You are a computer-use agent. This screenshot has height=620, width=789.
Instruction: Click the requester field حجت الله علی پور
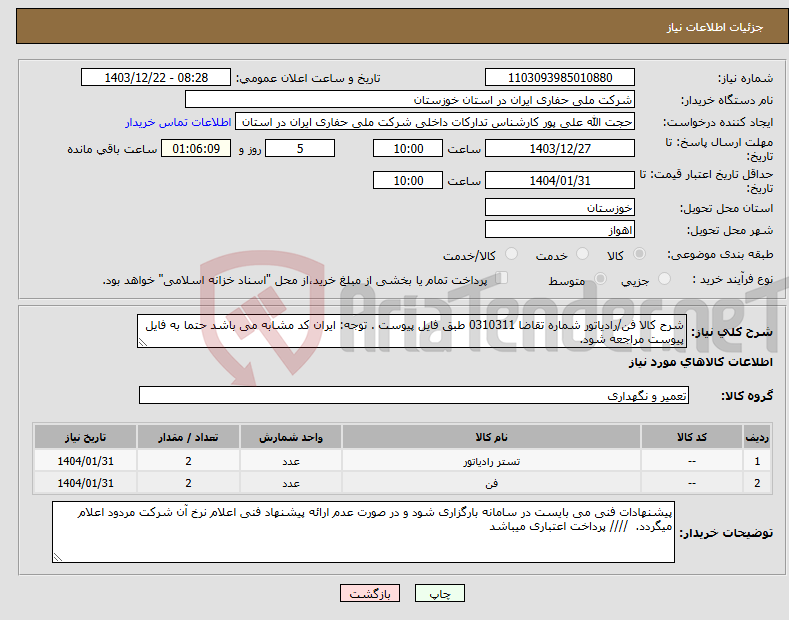click(x=435, y=122)
